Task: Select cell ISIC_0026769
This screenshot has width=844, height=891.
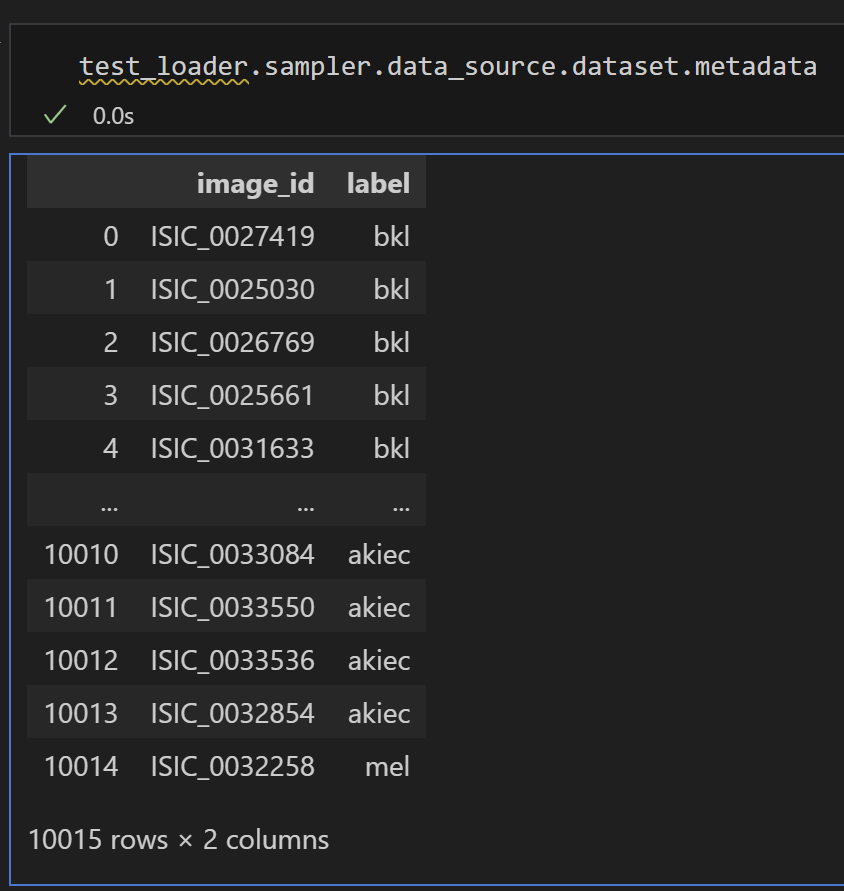Action: (232, 342)
